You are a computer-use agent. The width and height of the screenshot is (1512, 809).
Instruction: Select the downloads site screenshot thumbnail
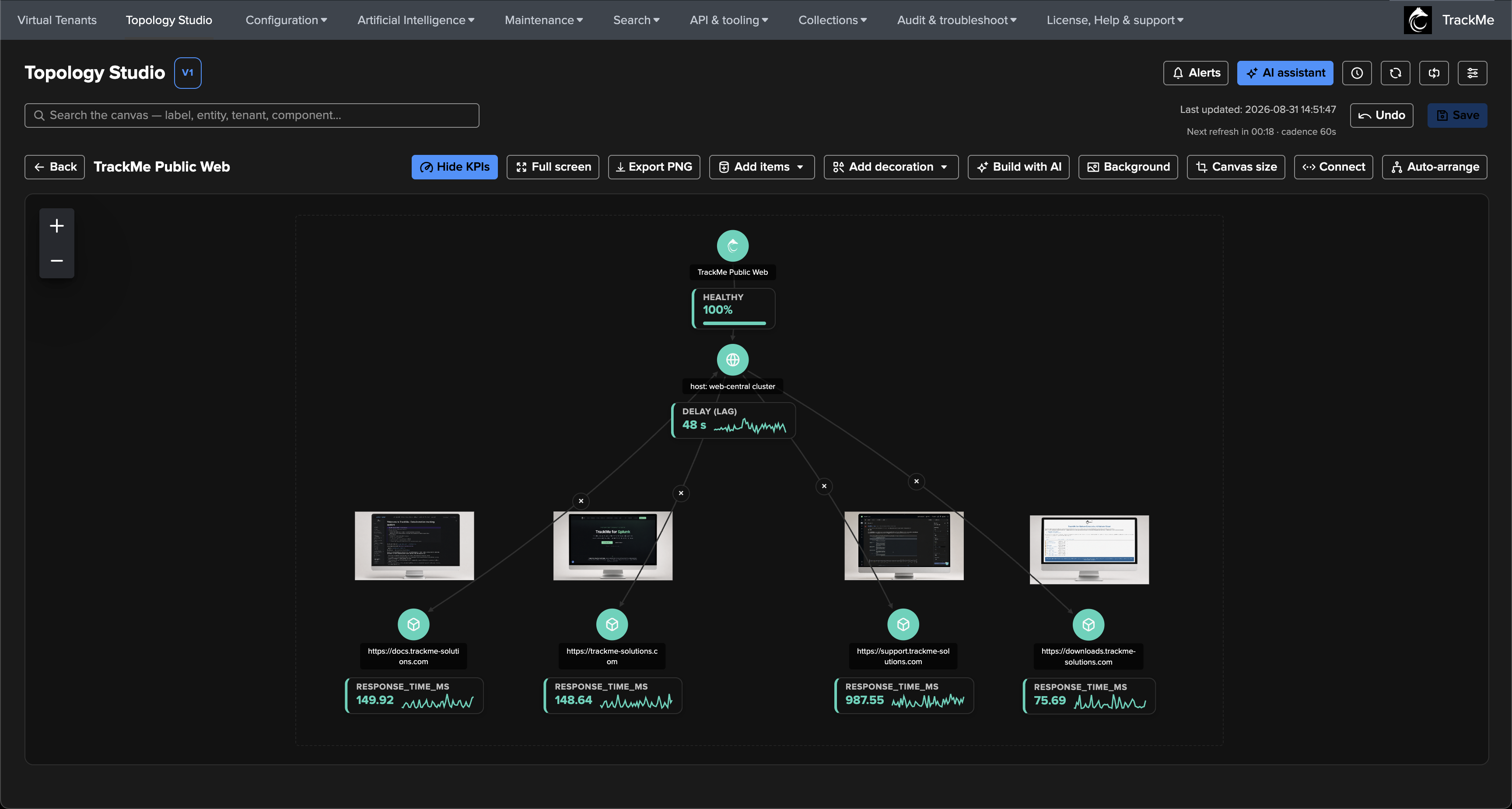coord(1089,550)
